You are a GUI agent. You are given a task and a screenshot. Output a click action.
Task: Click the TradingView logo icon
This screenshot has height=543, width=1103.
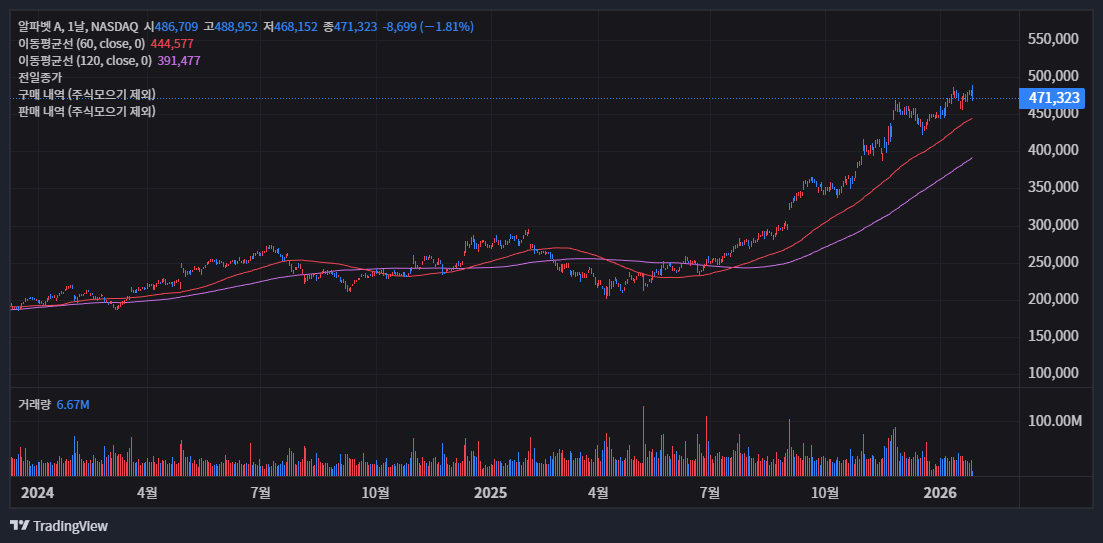coord(19,526)
